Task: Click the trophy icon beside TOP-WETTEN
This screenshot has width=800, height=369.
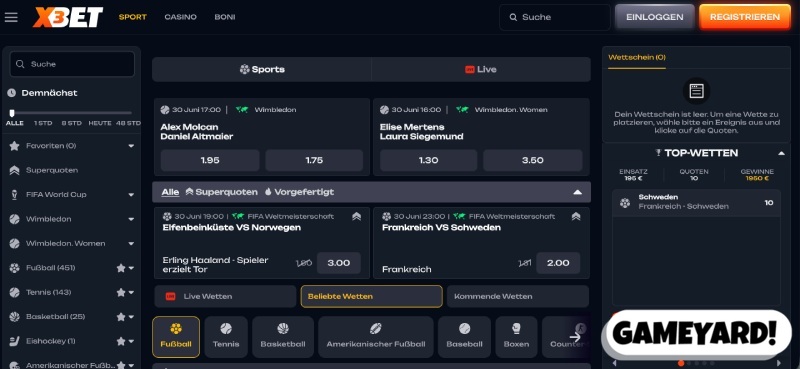Action: click(658, 153)
